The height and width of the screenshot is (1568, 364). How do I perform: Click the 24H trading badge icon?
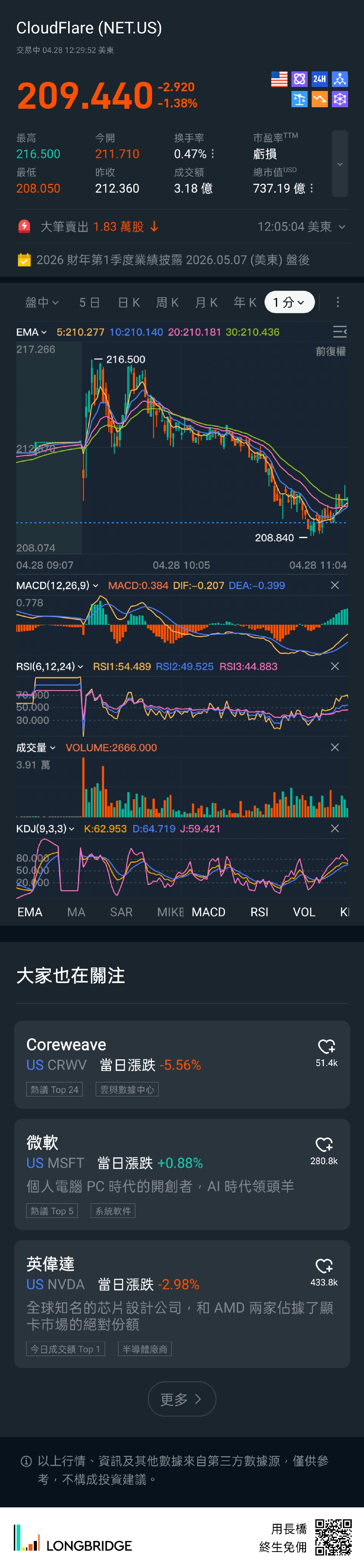(x=320, y=79)
